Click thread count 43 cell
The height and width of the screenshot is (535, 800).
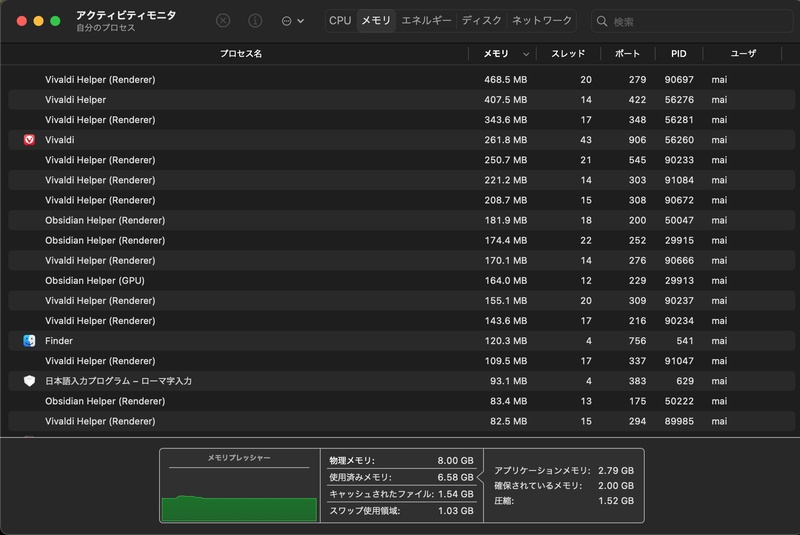586,140
